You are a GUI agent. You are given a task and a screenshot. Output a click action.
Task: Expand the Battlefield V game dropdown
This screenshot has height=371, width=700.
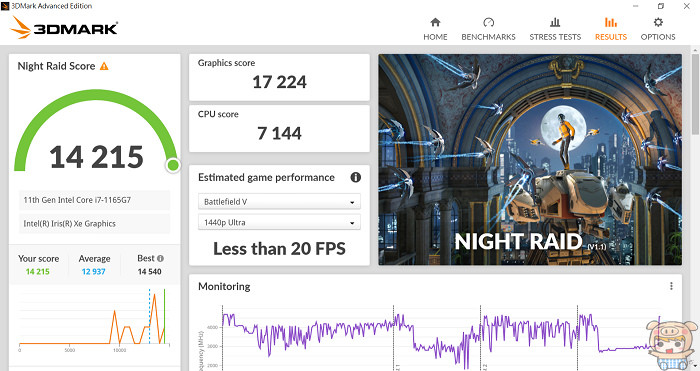[279, 202]
